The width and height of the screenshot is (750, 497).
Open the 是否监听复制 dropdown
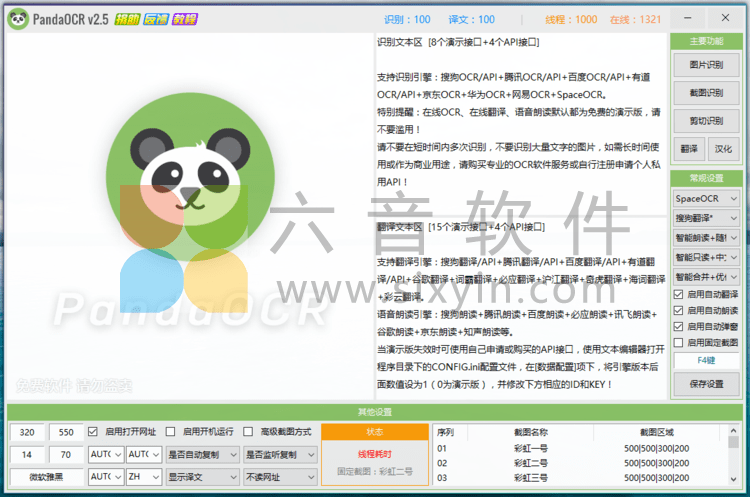[280, 454]
